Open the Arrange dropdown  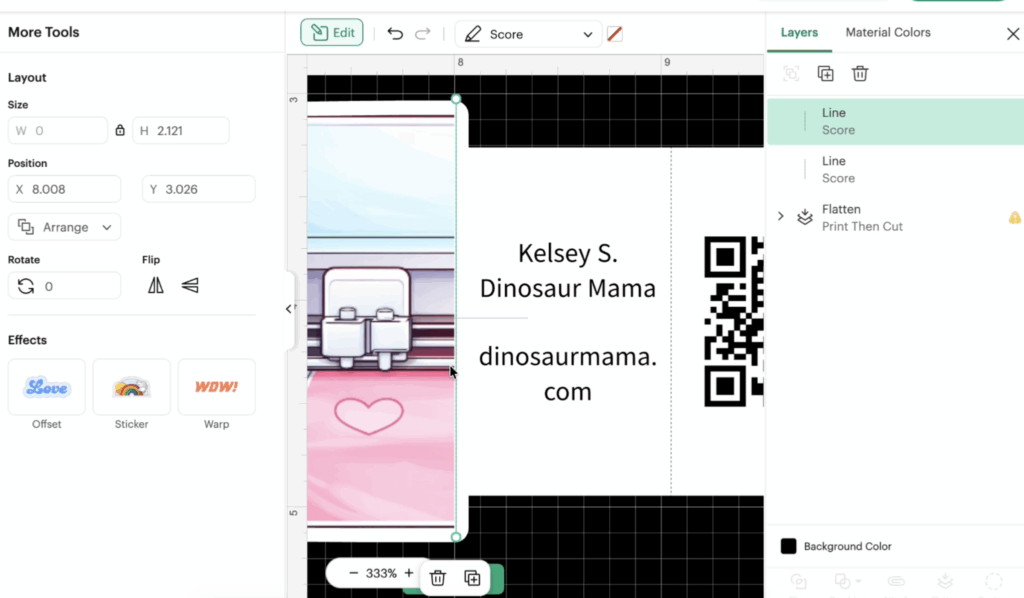(64, 227)
